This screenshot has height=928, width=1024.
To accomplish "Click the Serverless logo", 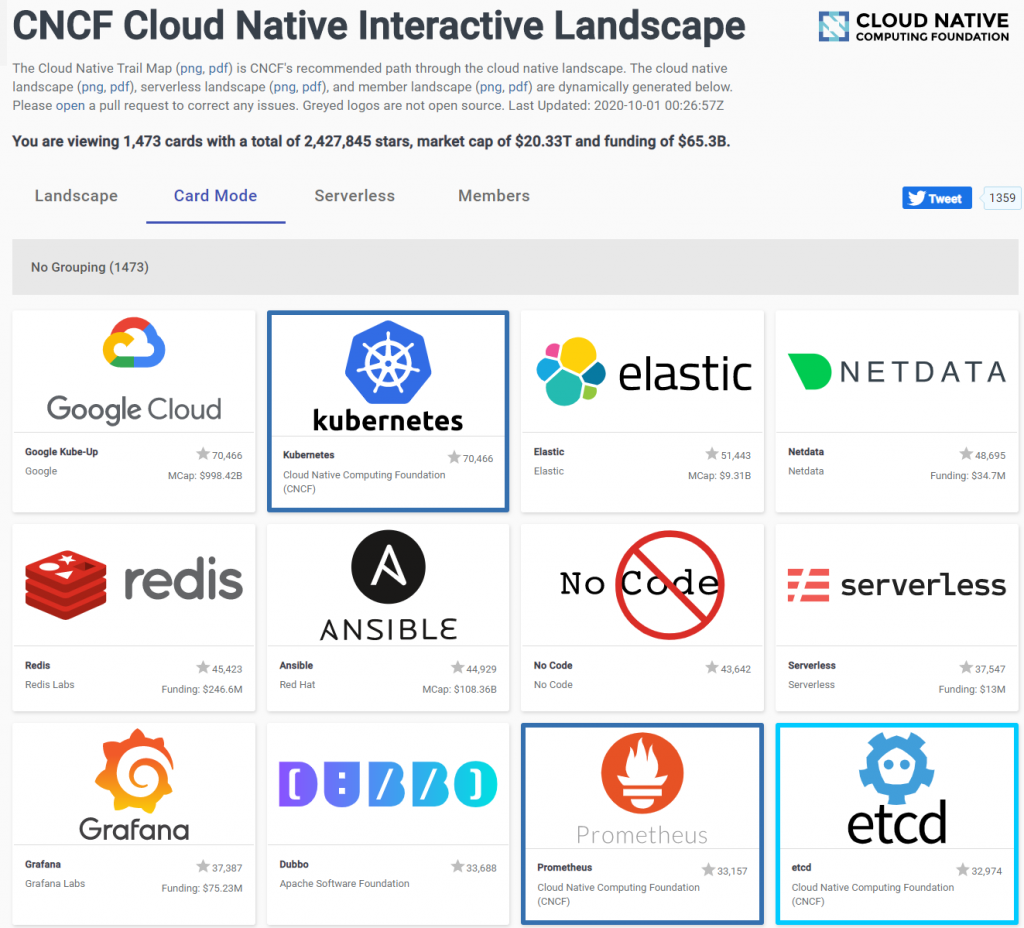I will coord(896,584).
